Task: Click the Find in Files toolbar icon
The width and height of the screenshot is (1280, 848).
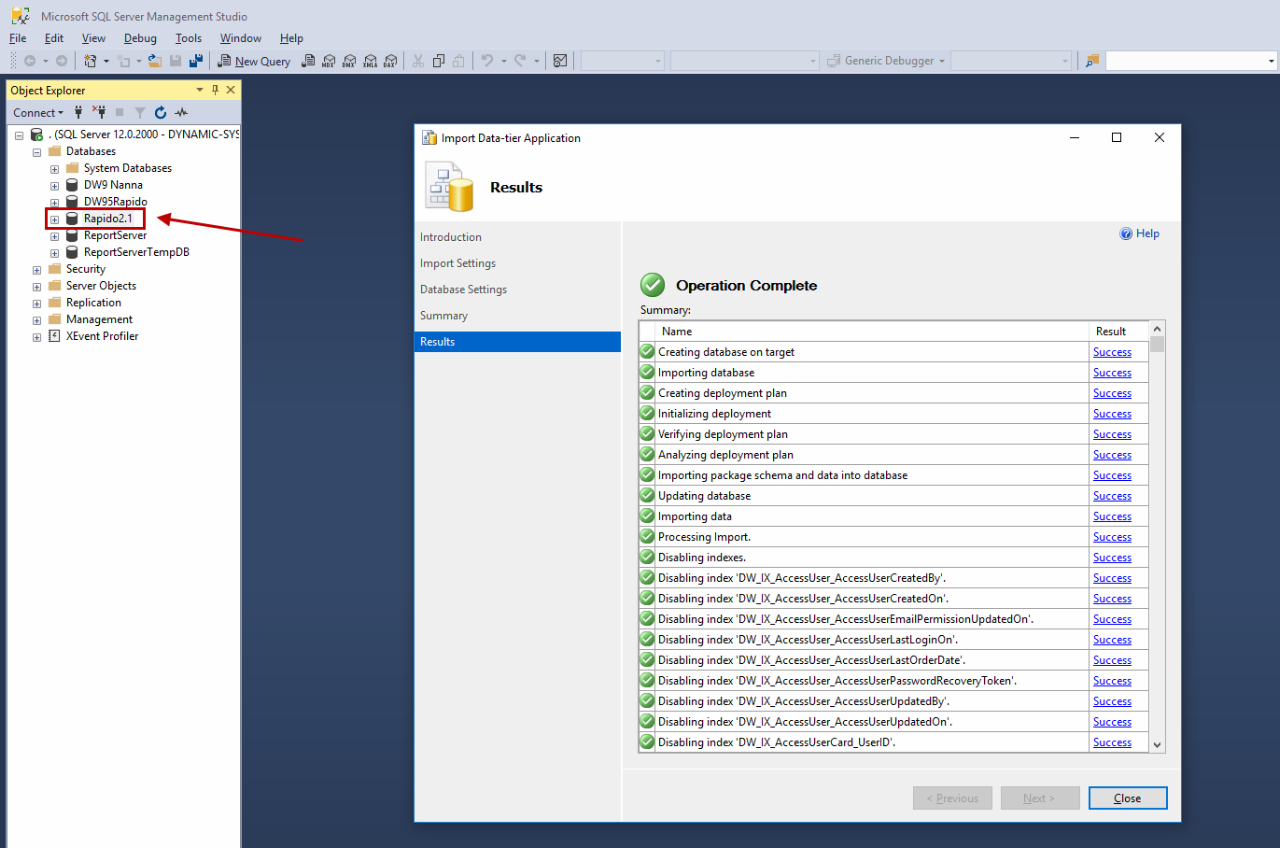Action: coord(1092,61)
